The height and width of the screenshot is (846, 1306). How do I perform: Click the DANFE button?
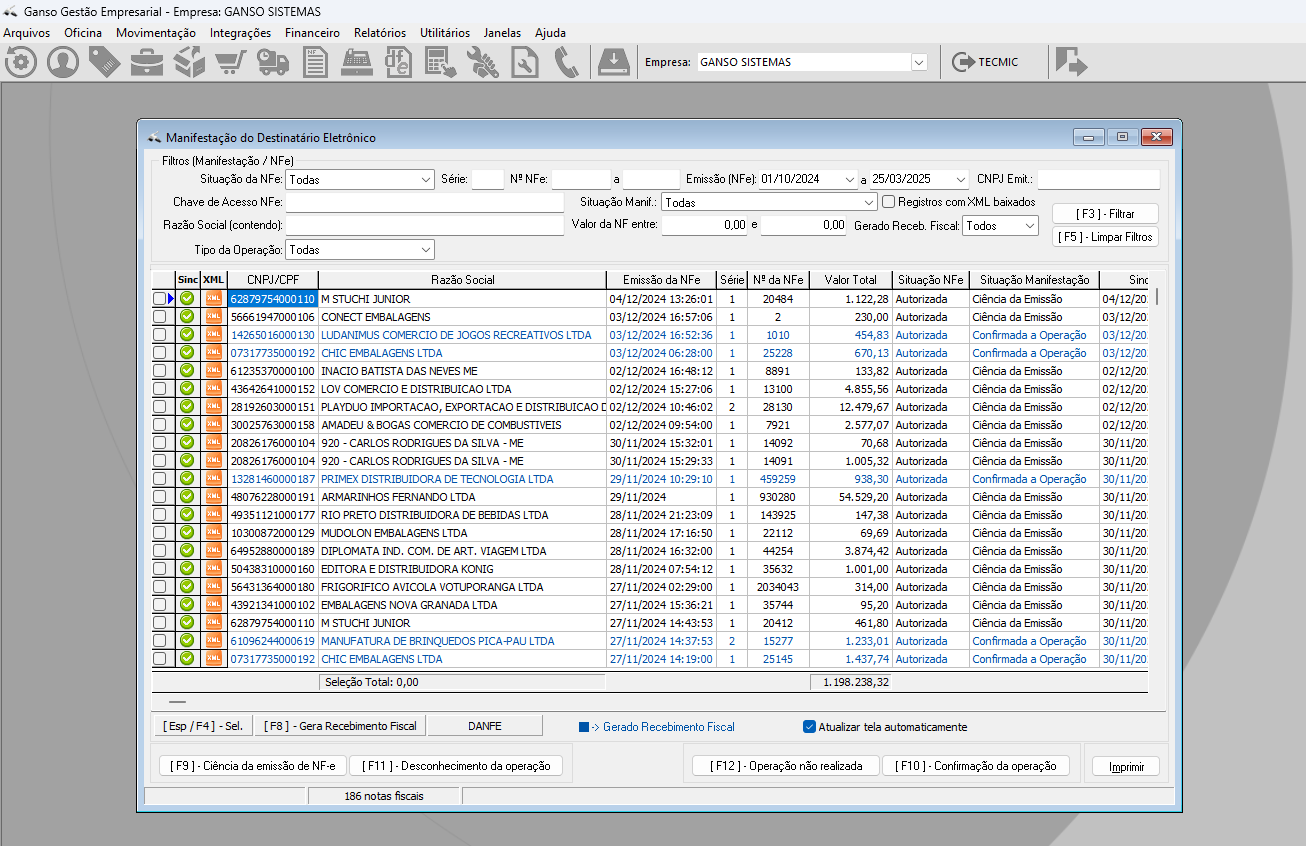click(485, 726)
